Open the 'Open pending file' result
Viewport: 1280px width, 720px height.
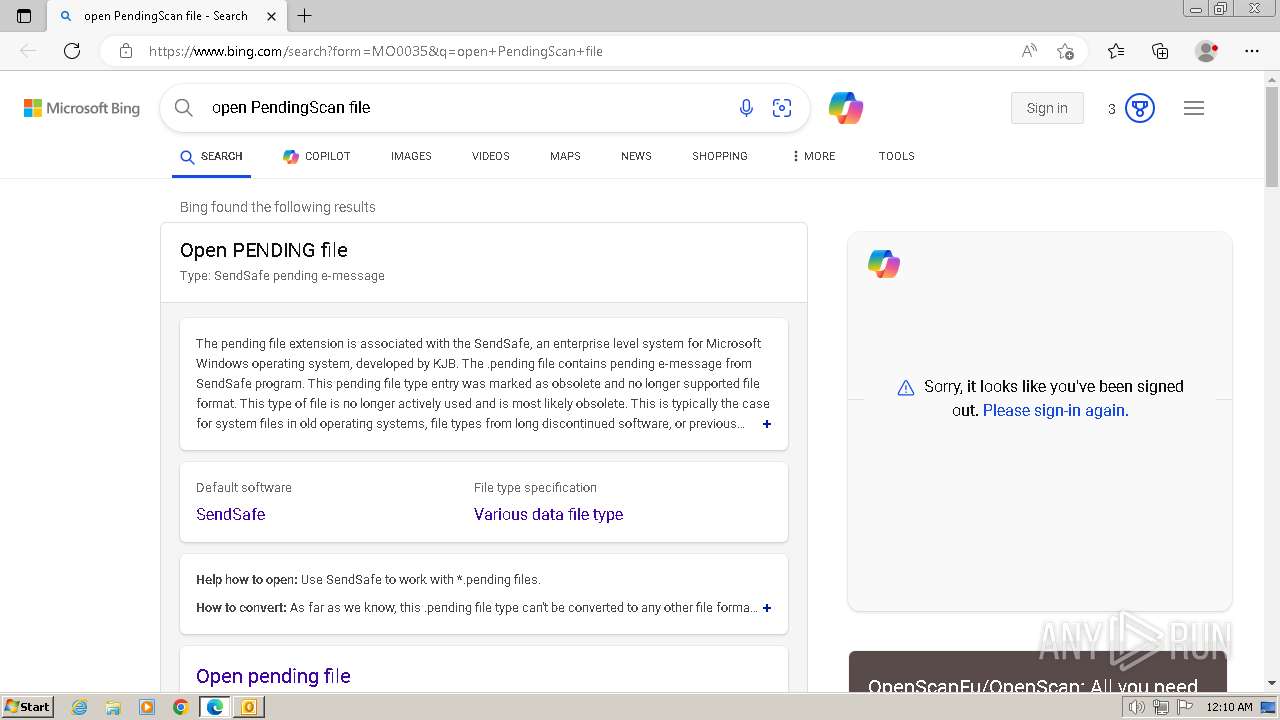point(273,676)
